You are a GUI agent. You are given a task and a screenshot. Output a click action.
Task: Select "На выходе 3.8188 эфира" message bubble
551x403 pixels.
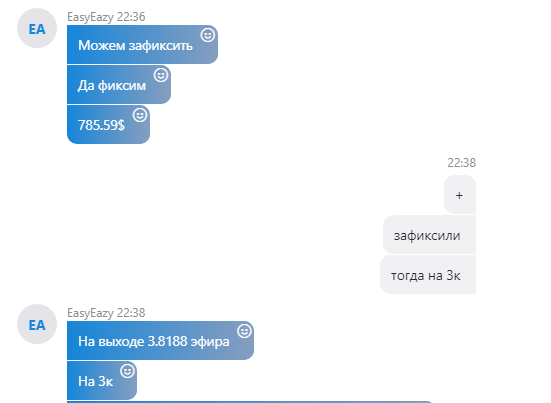click(x=160, y=340)
